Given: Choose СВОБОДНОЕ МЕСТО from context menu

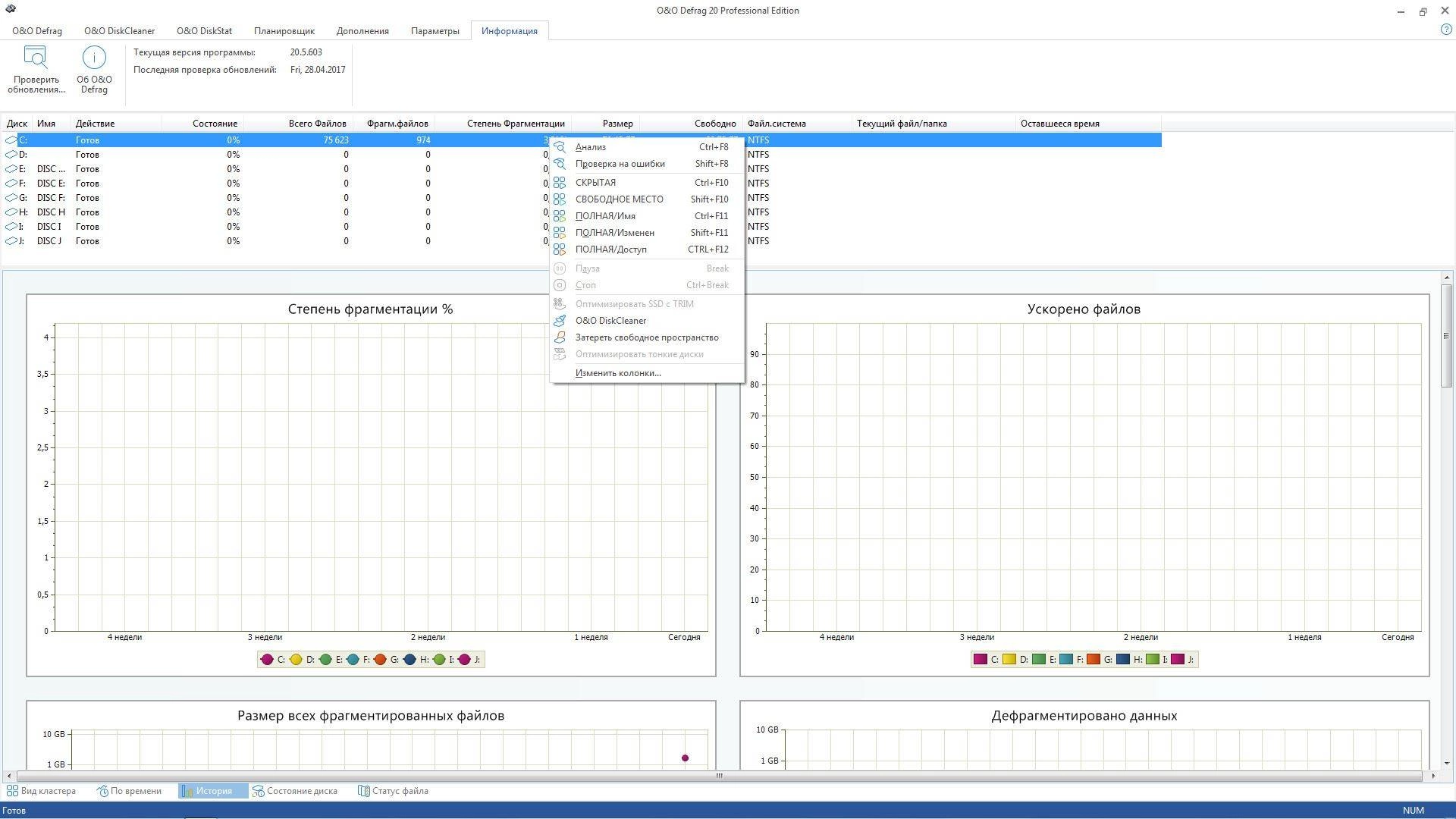Looking at the screenshot, I should click(x=647, y=199).
